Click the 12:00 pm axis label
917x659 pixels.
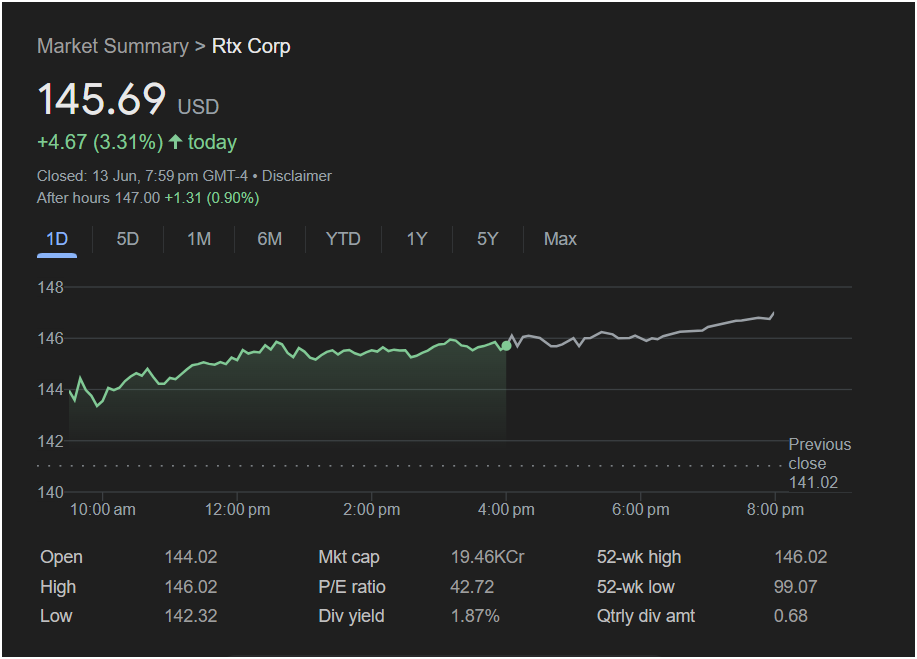[237, 509]
